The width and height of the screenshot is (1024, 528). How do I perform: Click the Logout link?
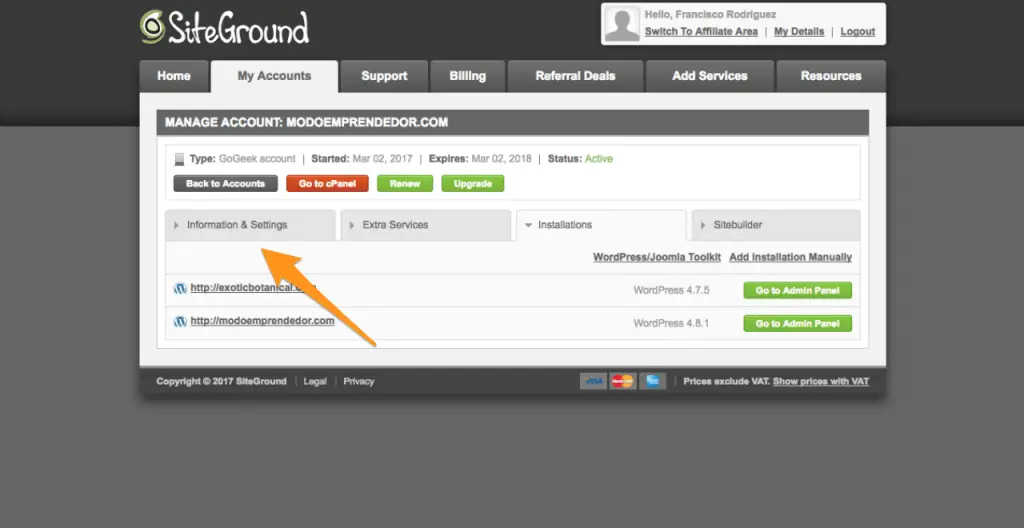click(x=857, y=31)
